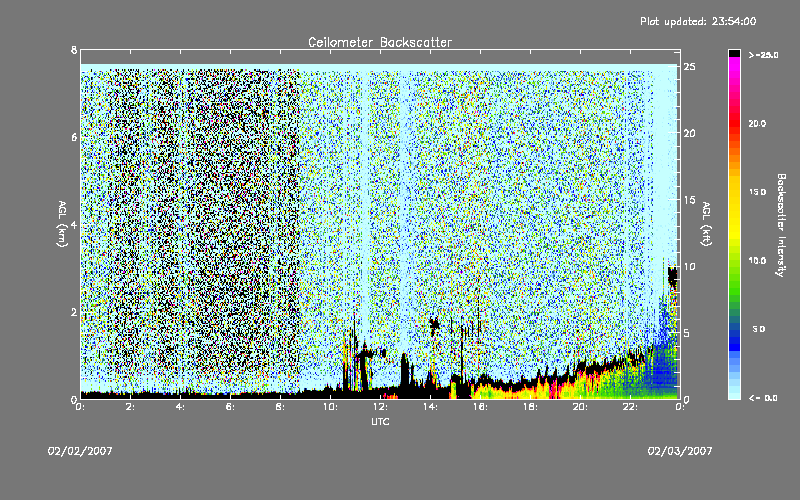Select the 4 km tick on left axis
800x500 pixels.
click(x=74, y=225)
